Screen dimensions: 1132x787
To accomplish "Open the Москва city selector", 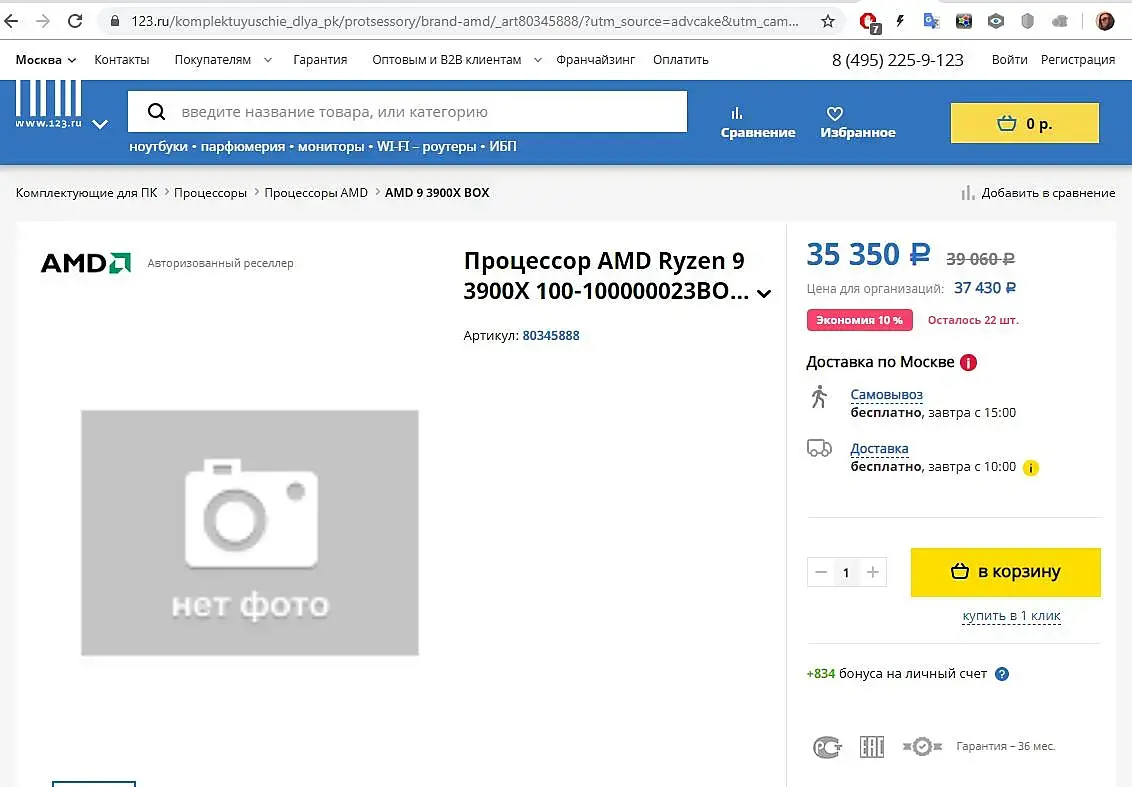I will click(x=45, y=60).
